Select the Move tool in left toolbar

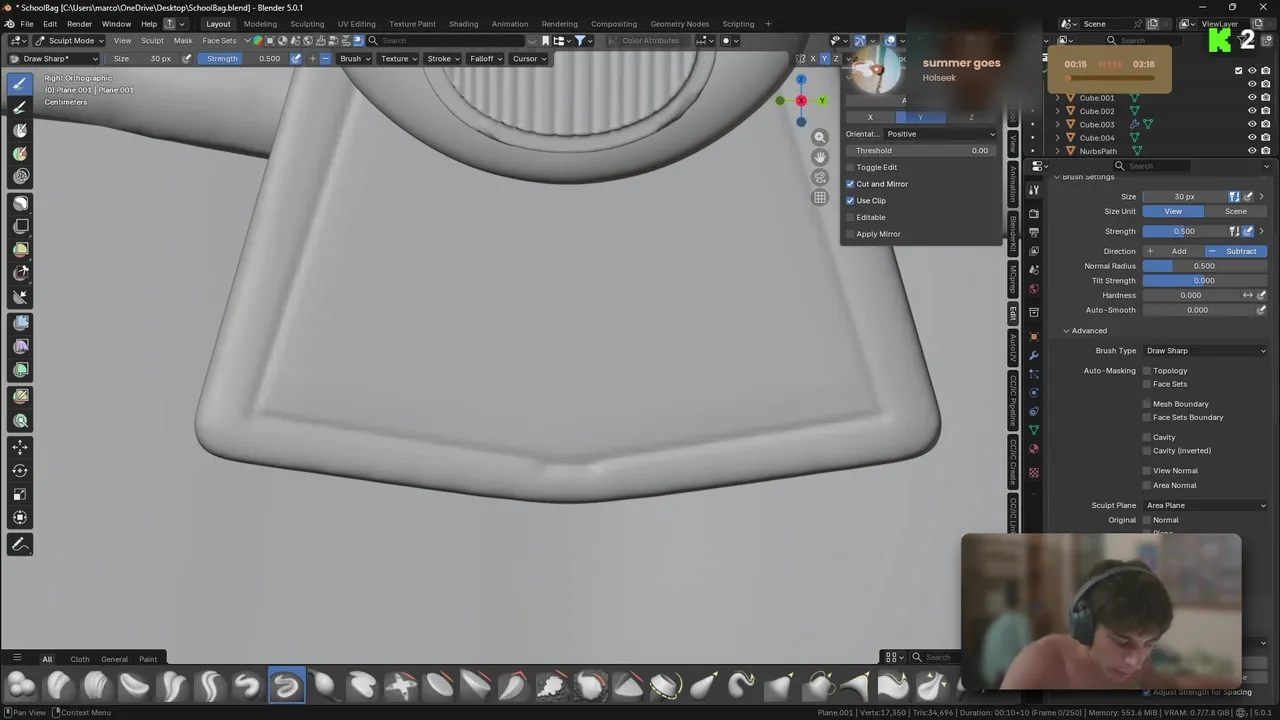tap(20, 447)
